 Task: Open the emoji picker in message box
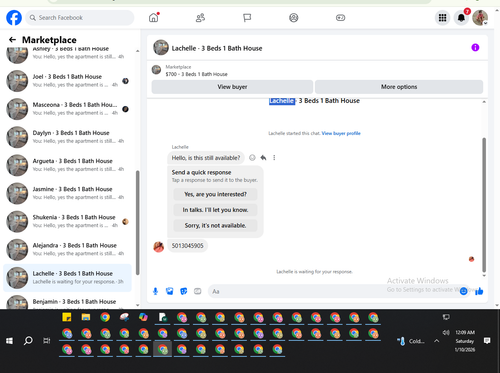pos(463,291)
